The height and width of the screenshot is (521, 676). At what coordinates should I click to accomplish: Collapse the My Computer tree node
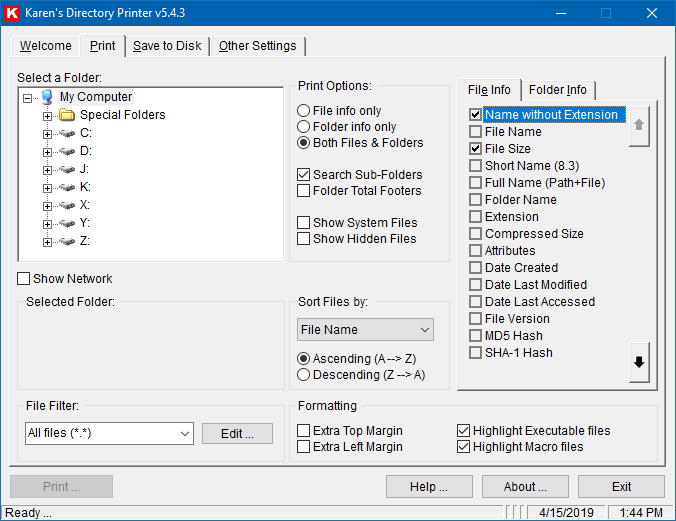(27, 98)
